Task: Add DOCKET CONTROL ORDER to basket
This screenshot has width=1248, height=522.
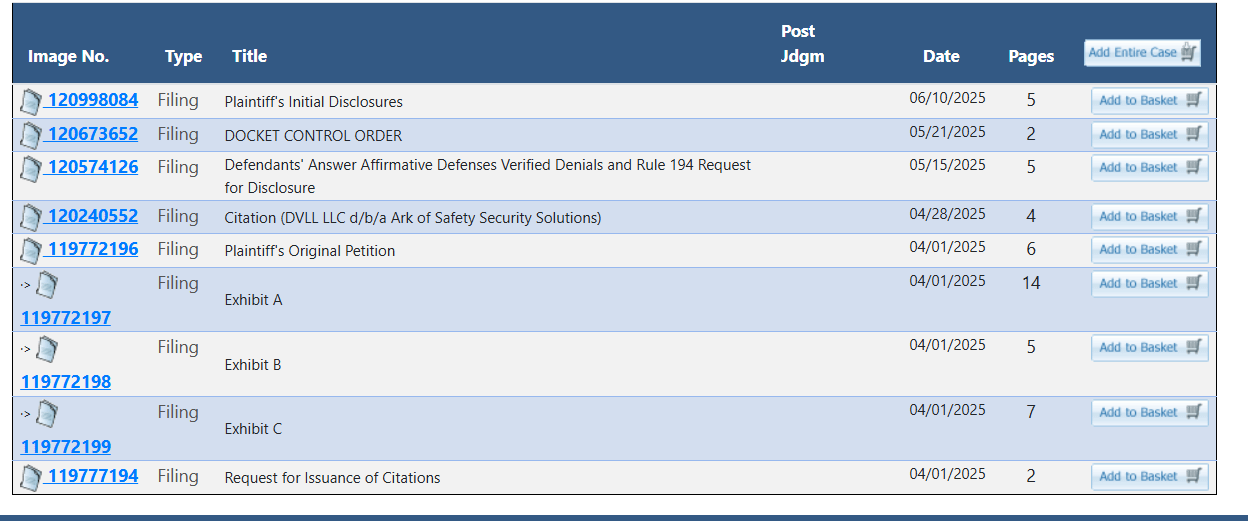Action: pos(1150,134)
